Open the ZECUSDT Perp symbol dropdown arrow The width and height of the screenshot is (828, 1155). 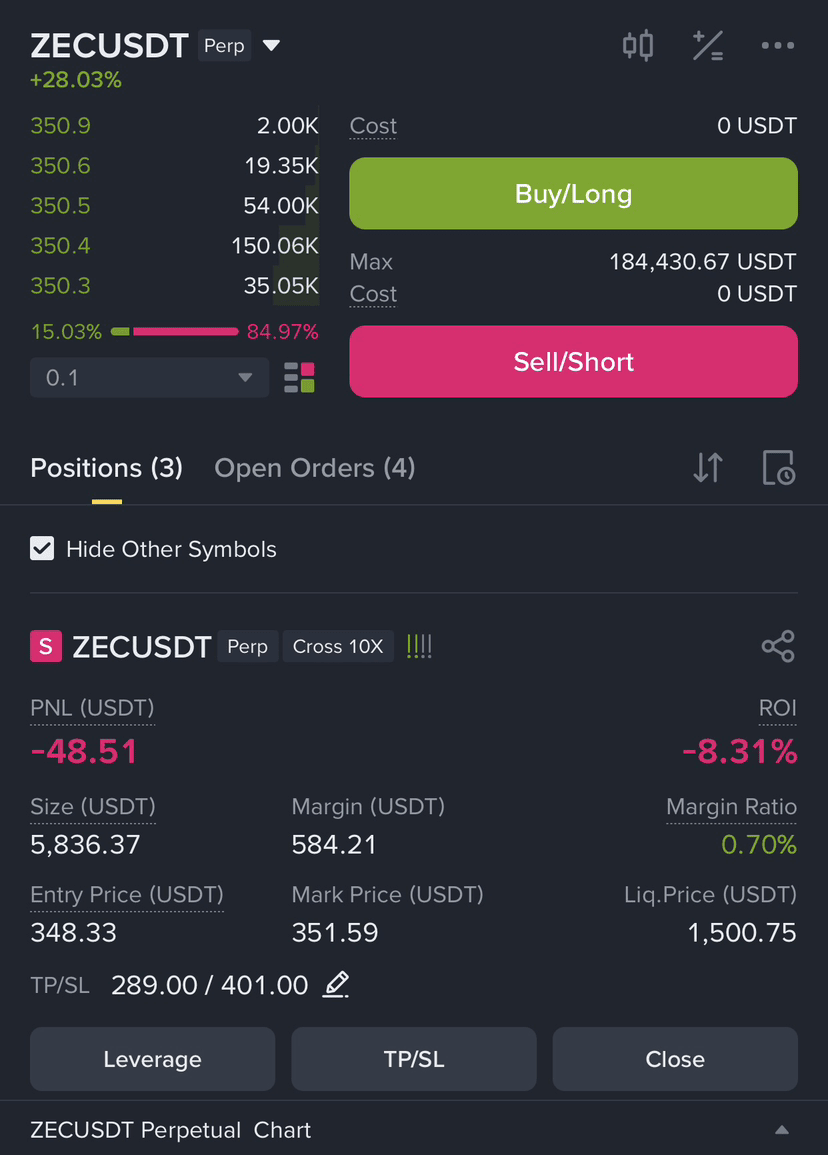(271, 46)
